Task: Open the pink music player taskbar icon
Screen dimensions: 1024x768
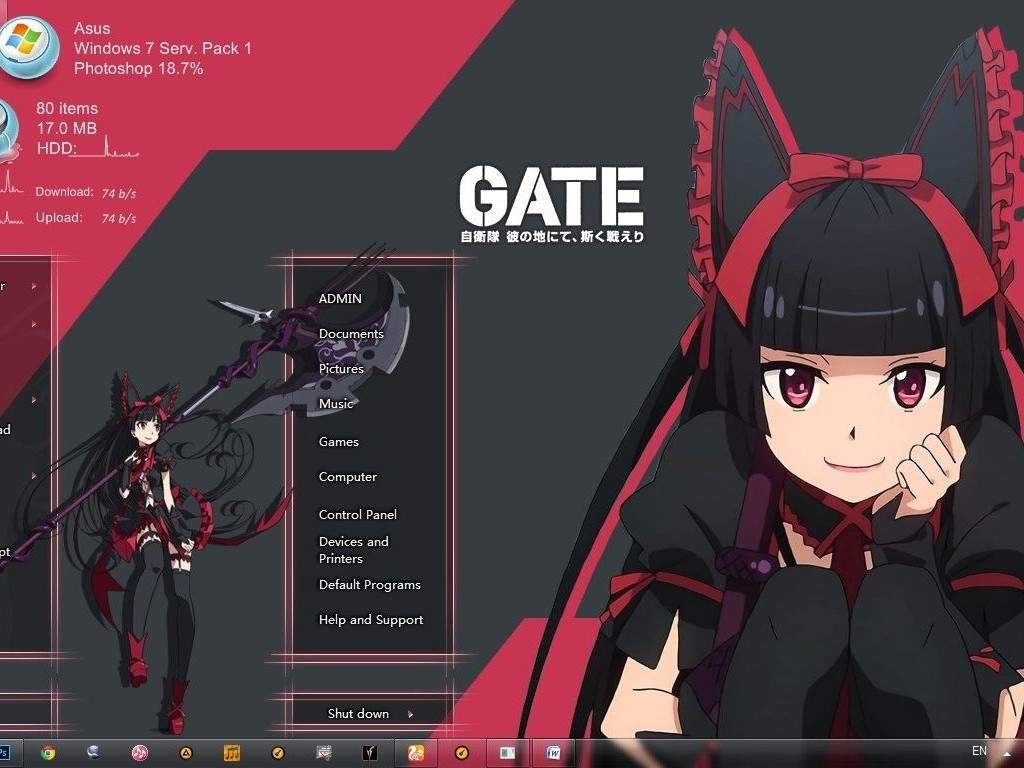Action: [x=139, y=752]
